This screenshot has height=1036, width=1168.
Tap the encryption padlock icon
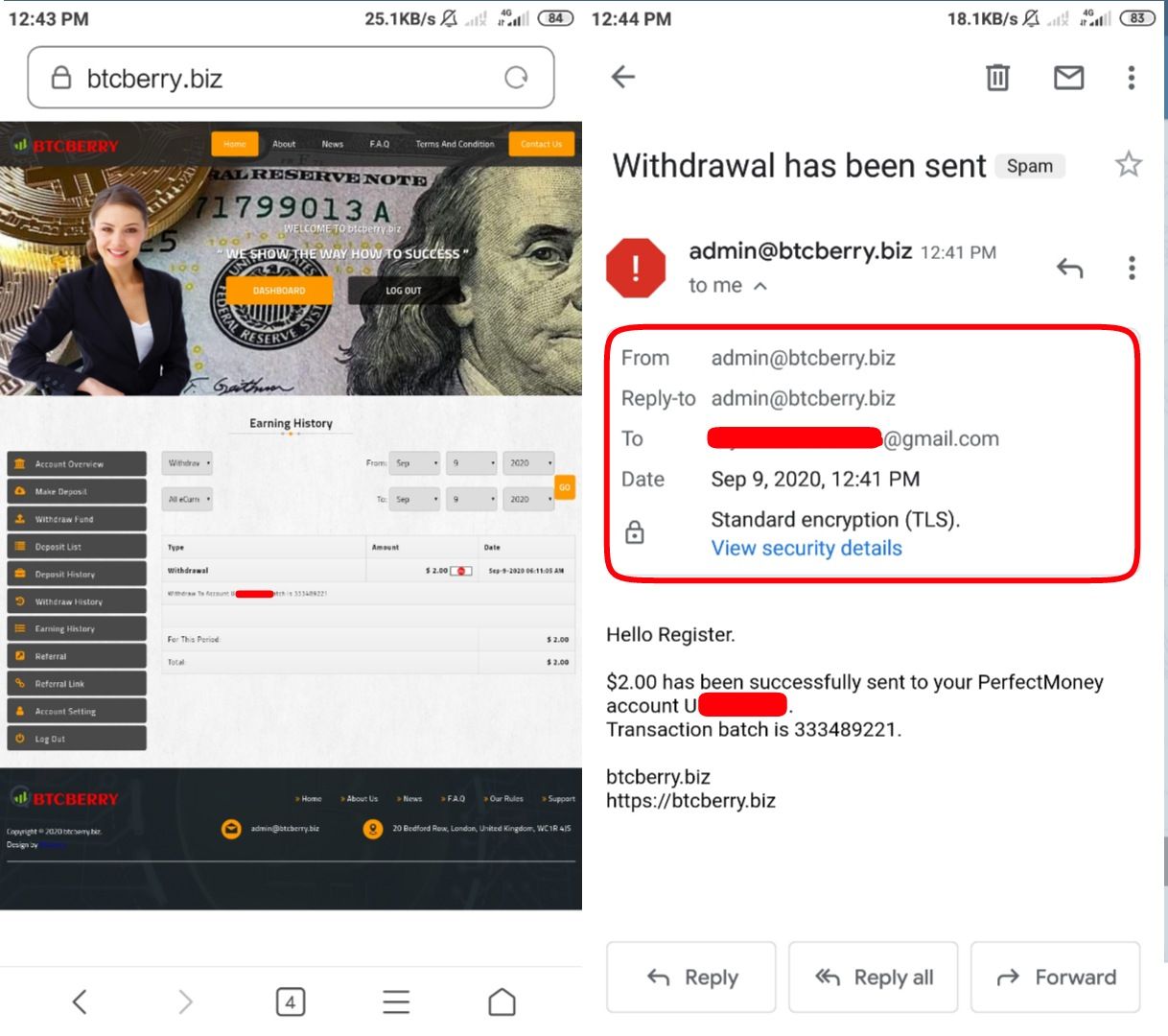coord(635,532)
